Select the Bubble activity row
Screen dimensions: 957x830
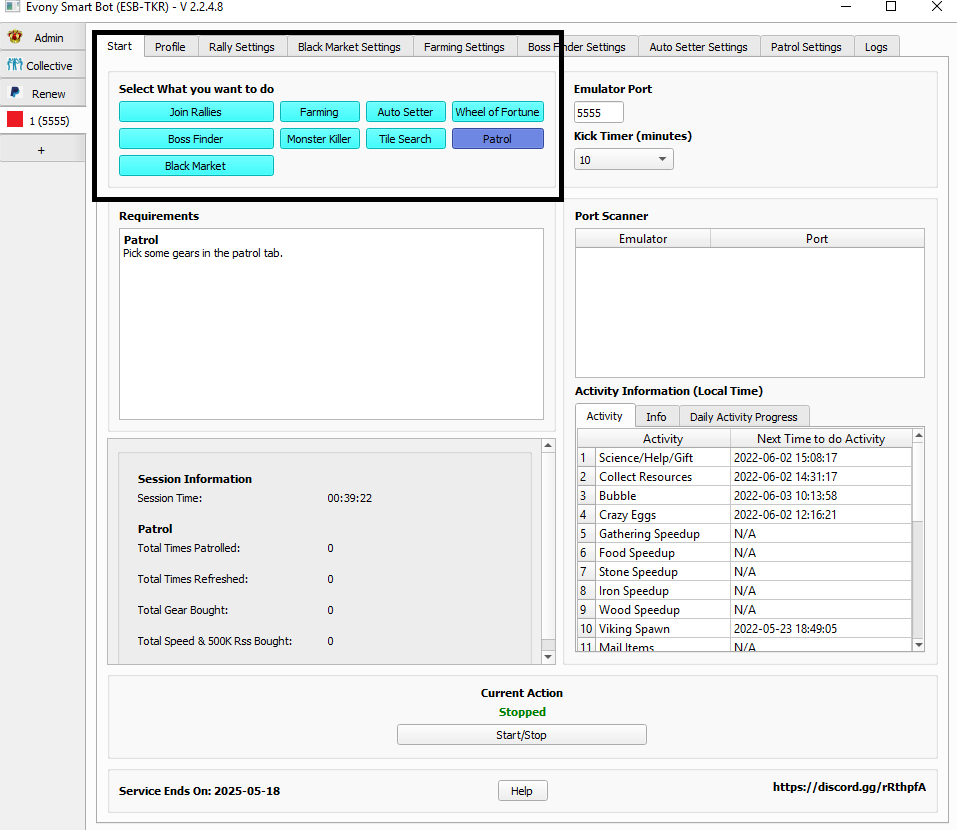tap(745, 496)
